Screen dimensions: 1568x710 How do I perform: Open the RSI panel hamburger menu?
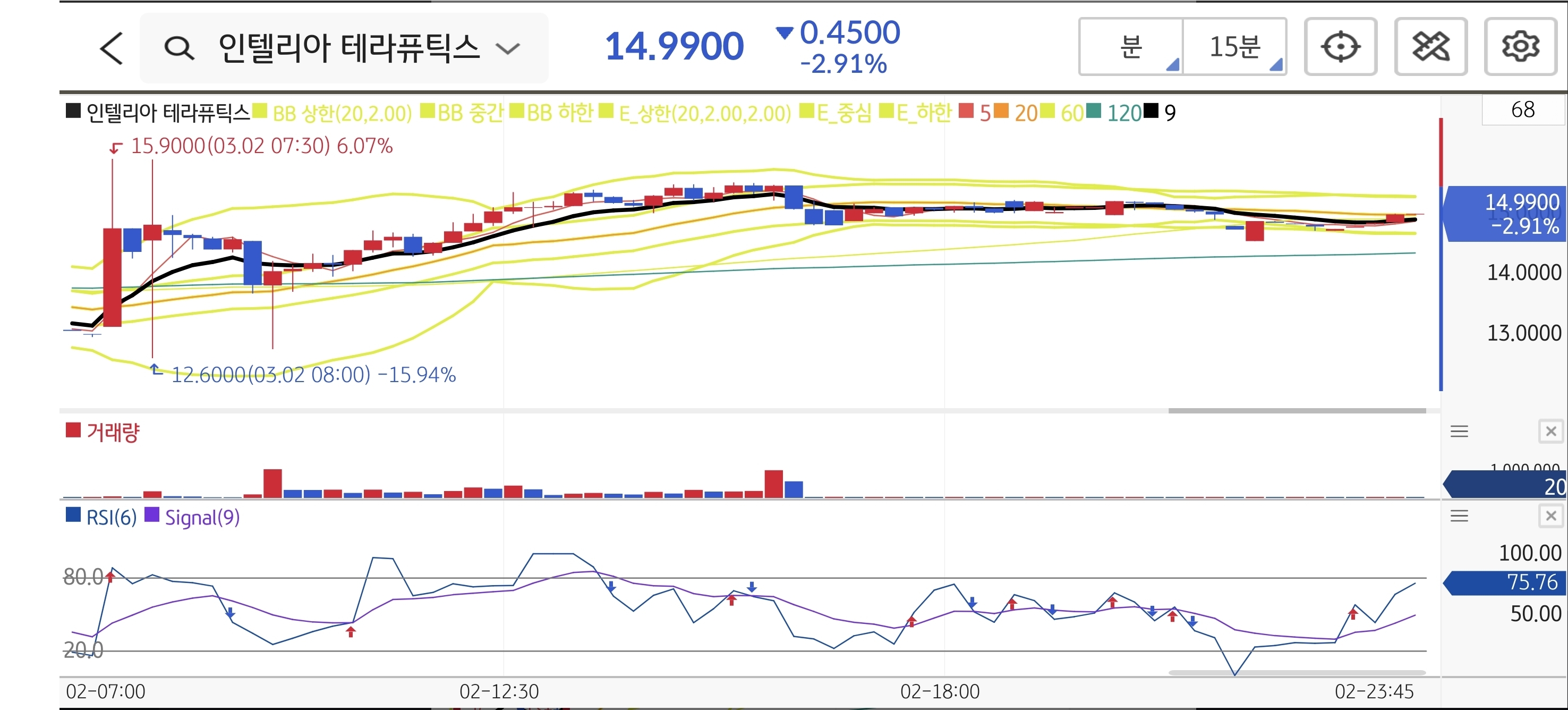pos(1459,517)
